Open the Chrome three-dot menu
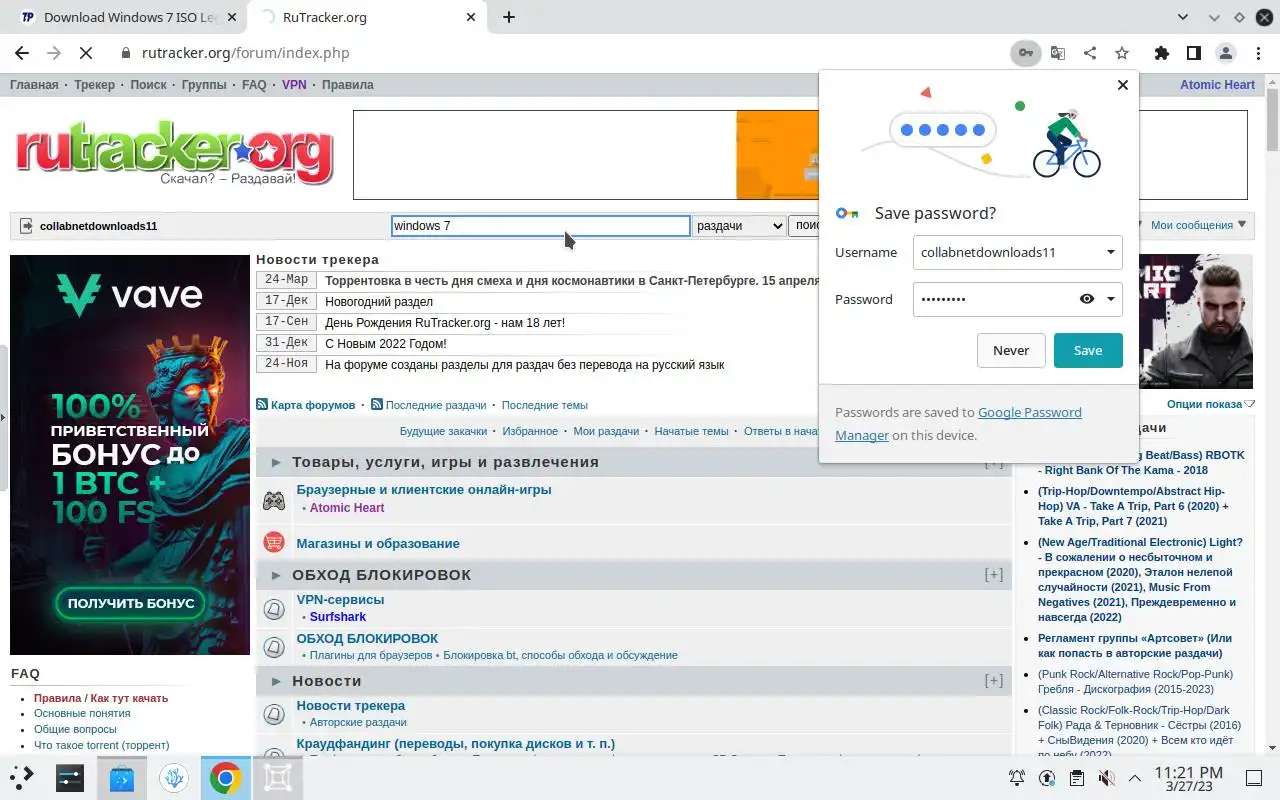Screen dimensions: 1280x800 (1258, 53)
